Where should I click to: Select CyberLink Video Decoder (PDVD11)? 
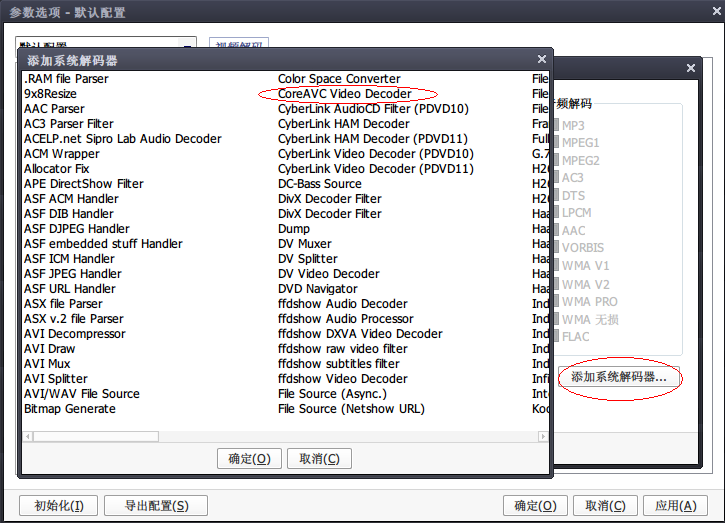375,169
